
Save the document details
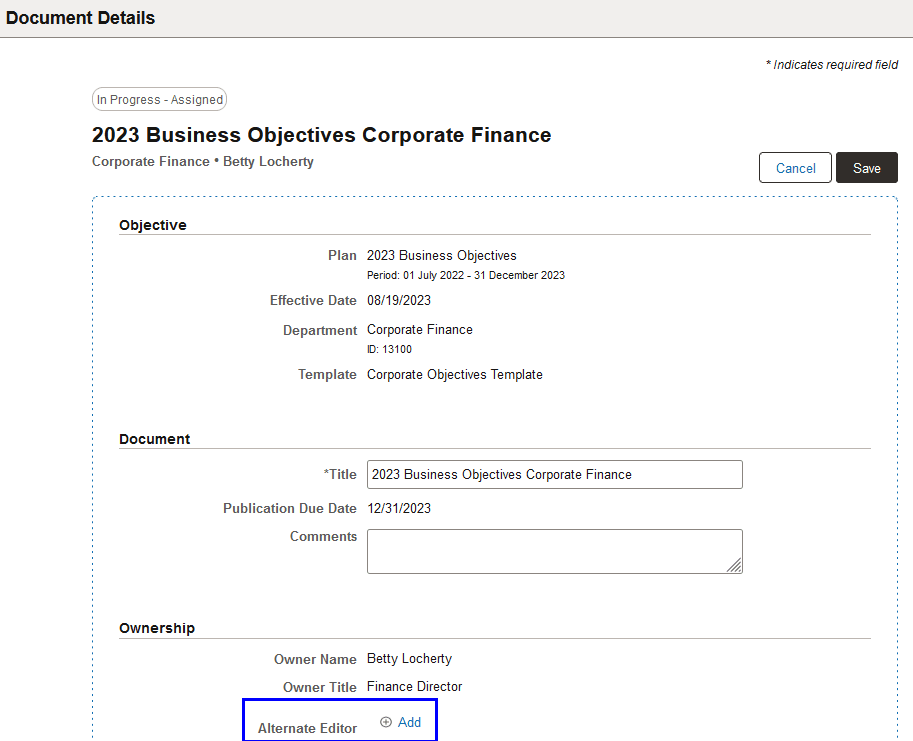click(866, 167)
